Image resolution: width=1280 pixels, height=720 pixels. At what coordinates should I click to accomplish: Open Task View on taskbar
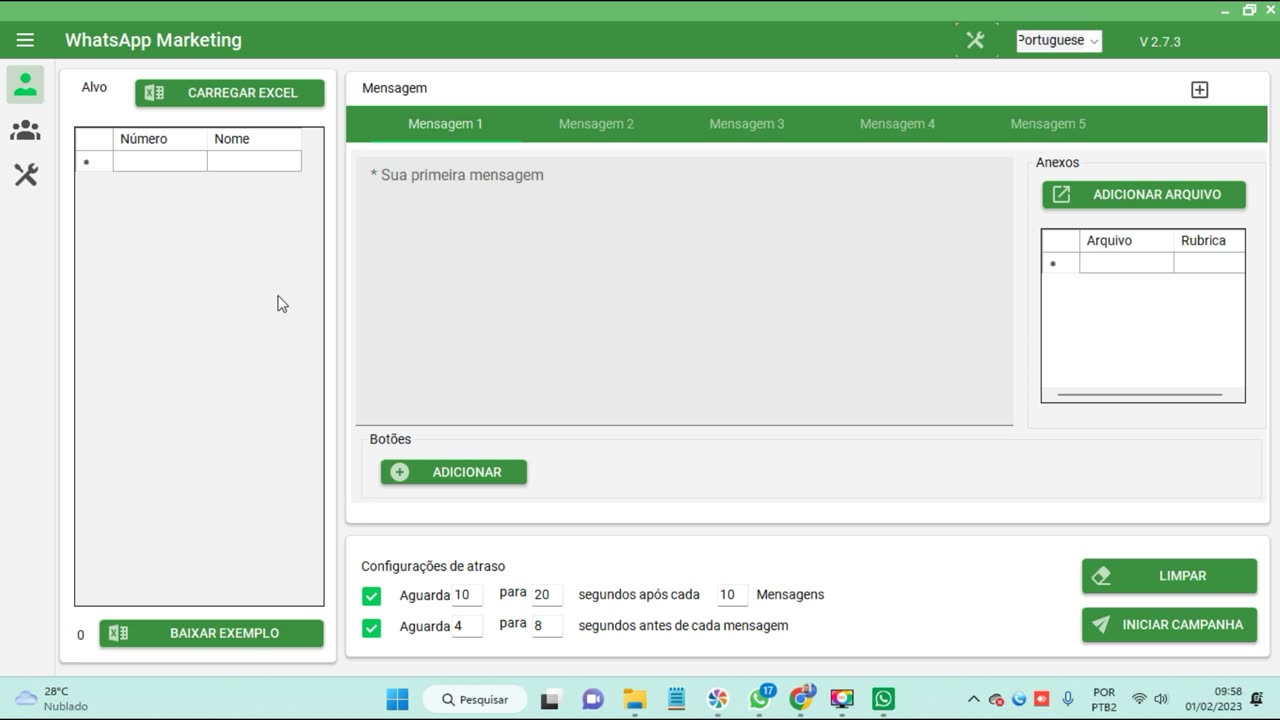[x=550, y=699]
